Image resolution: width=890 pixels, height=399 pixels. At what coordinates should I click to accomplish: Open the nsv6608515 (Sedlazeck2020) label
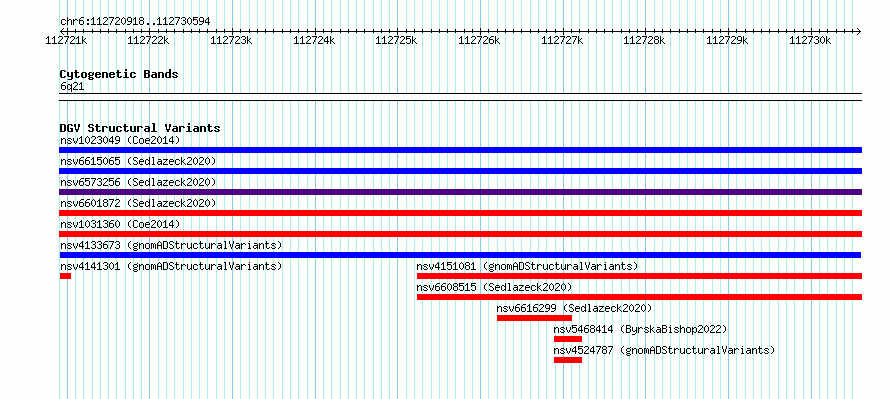coord(494,287)
